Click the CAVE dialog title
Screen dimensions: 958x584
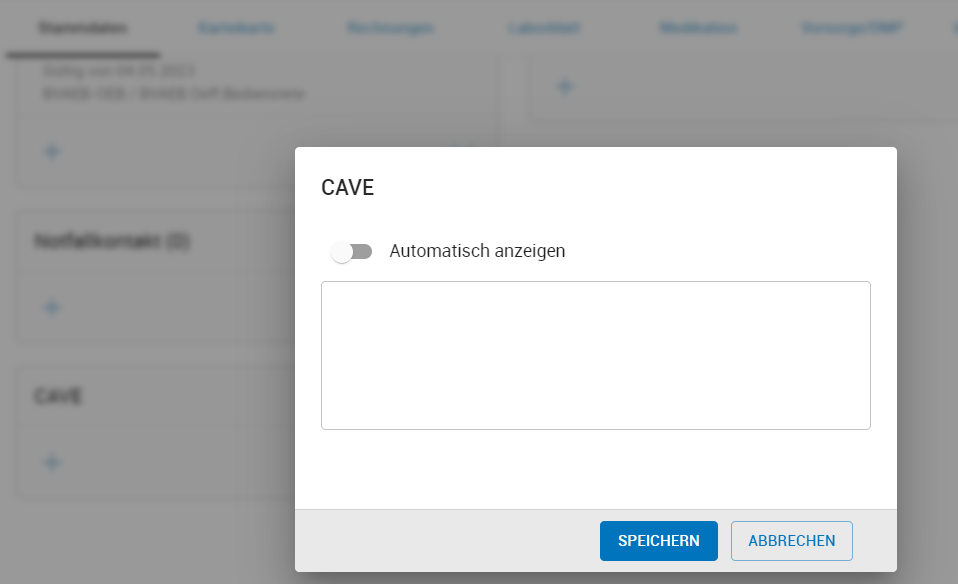coord(347,187)
